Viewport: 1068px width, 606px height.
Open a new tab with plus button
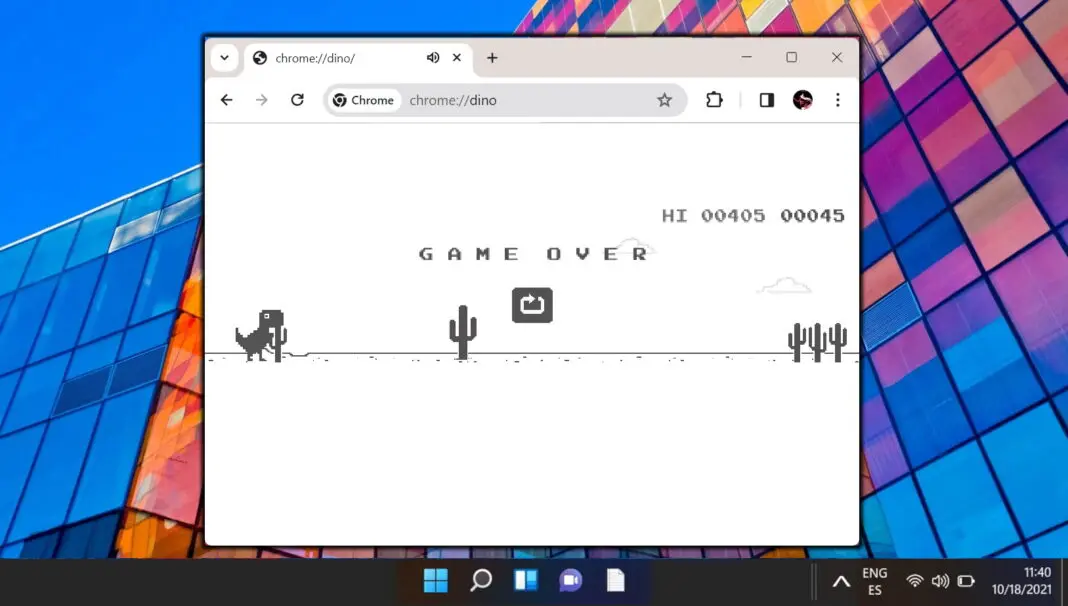[x=492, y=58]
